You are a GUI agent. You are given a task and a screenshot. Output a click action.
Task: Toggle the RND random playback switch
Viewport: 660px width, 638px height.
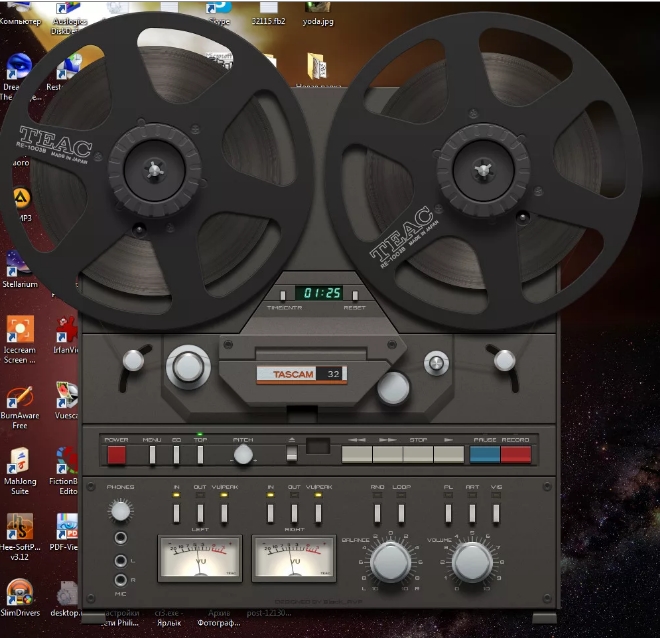click(x=377, y=513)
